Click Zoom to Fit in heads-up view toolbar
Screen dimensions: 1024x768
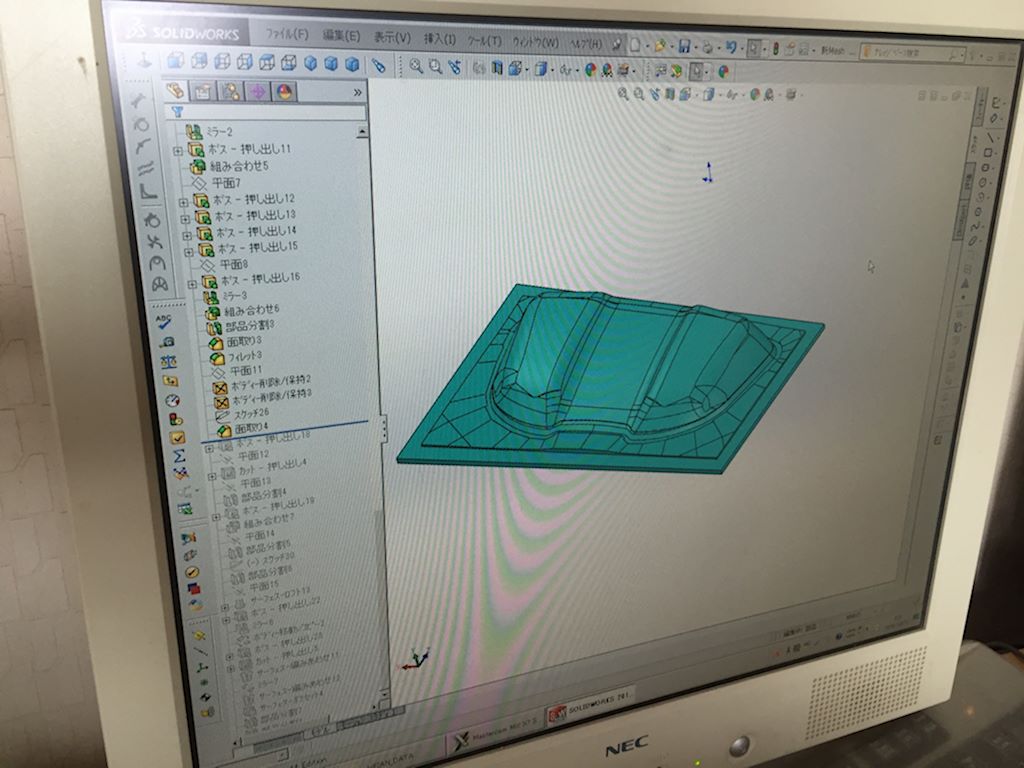(623, 94)
